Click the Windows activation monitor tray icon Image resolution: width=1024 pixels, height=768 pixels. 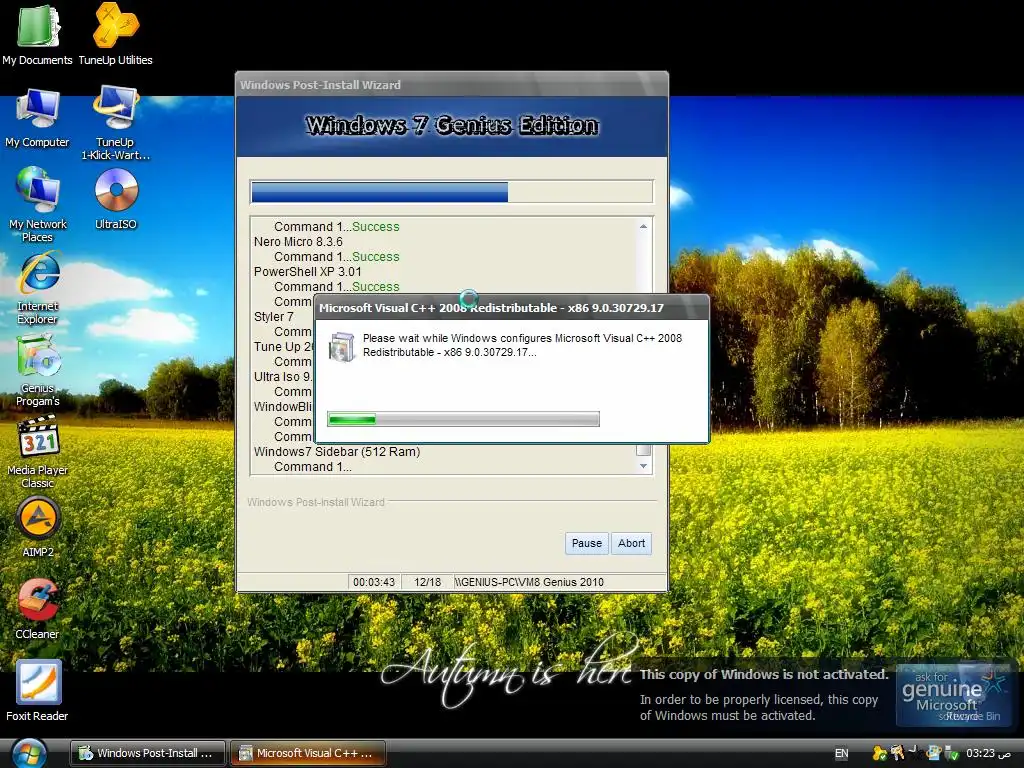[934, 753]
